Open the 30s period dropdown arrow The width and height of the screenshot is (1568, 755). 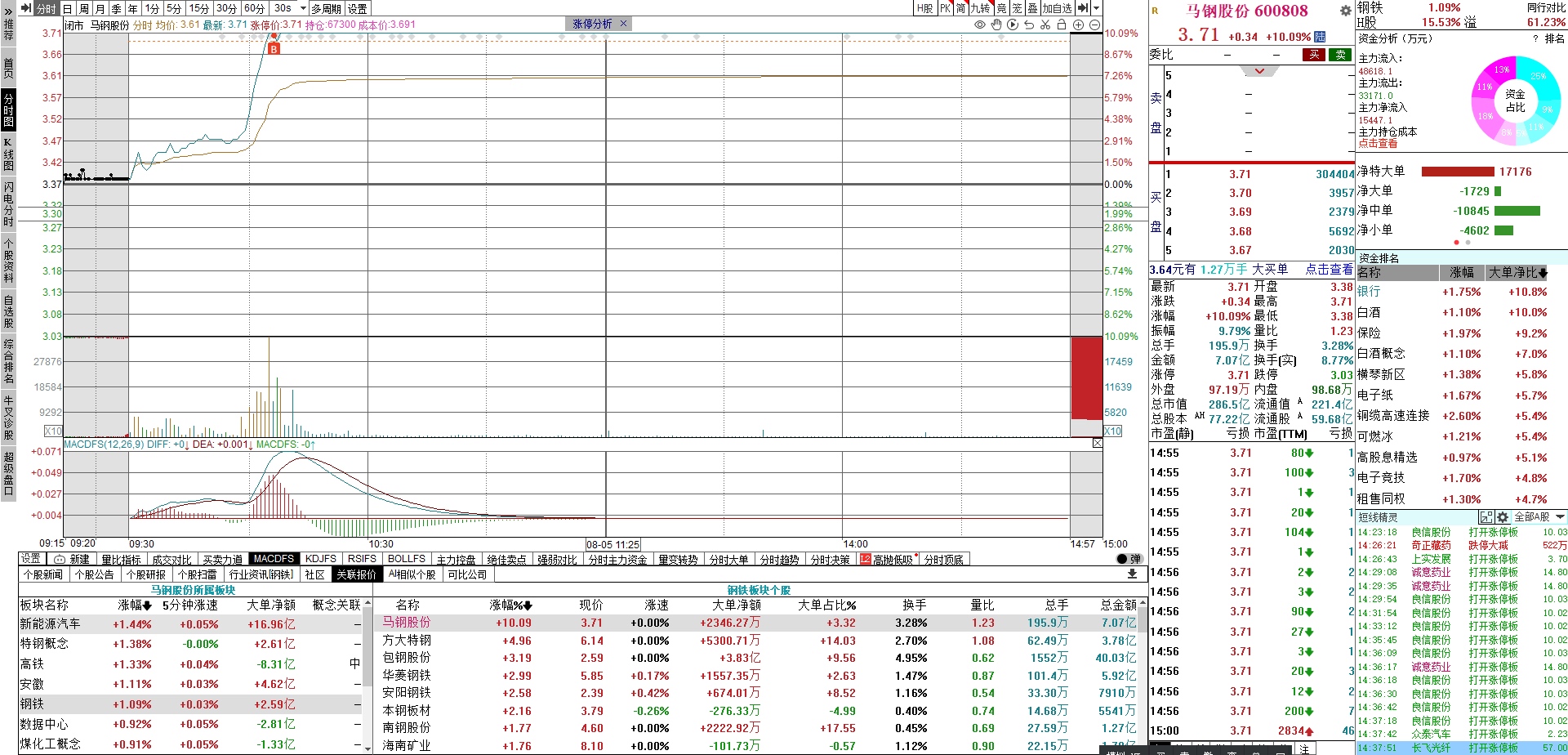[303, 8]
